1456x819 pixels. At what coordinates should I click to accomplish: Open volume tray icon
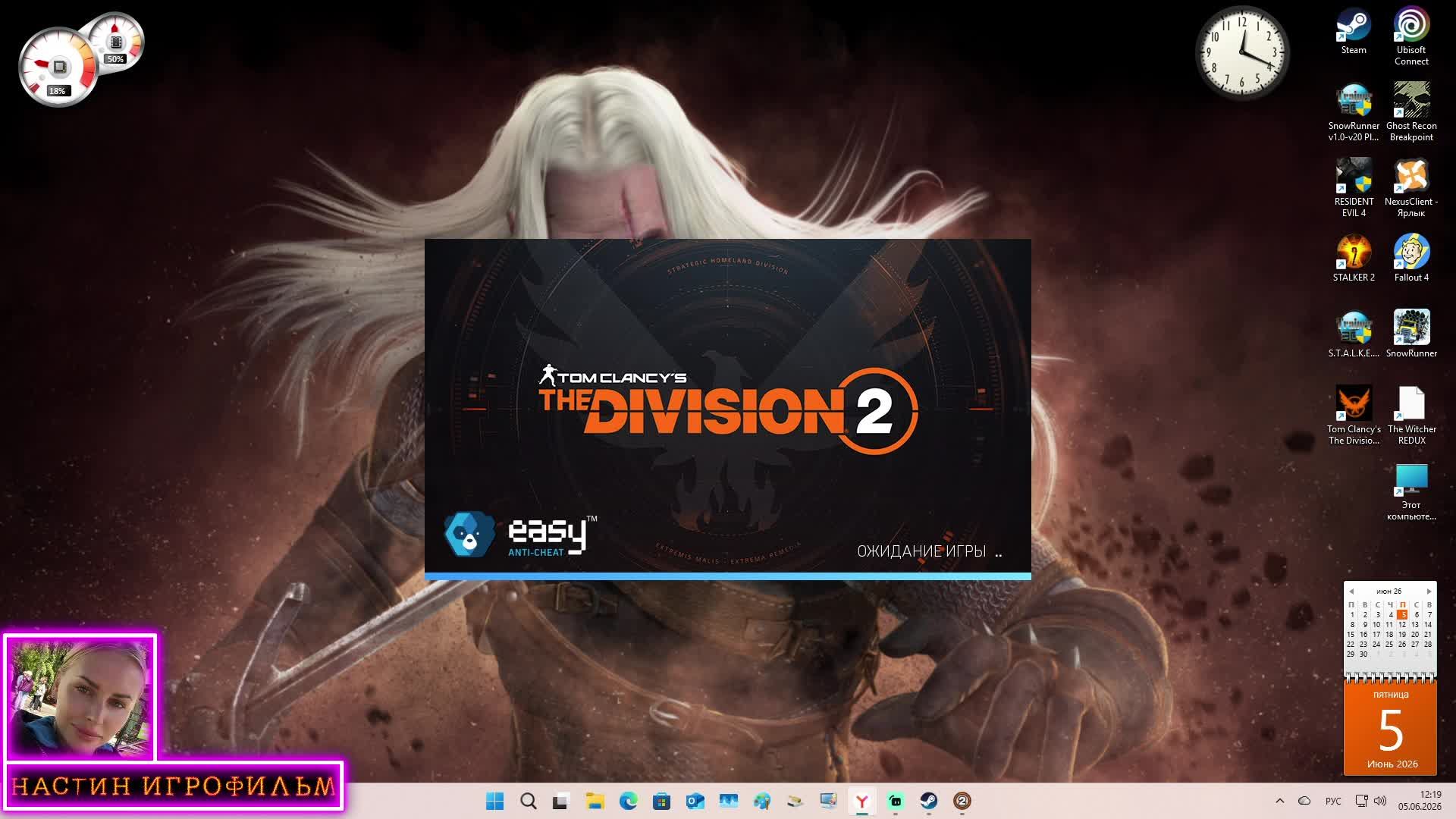pos(1380,801)
